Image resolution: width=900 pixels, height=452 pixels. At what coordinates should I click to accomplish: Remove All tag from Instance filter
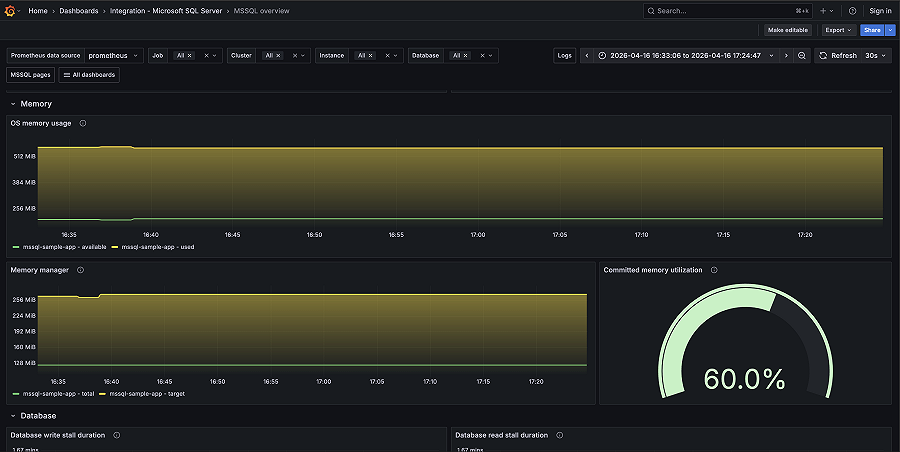[370, 56]
